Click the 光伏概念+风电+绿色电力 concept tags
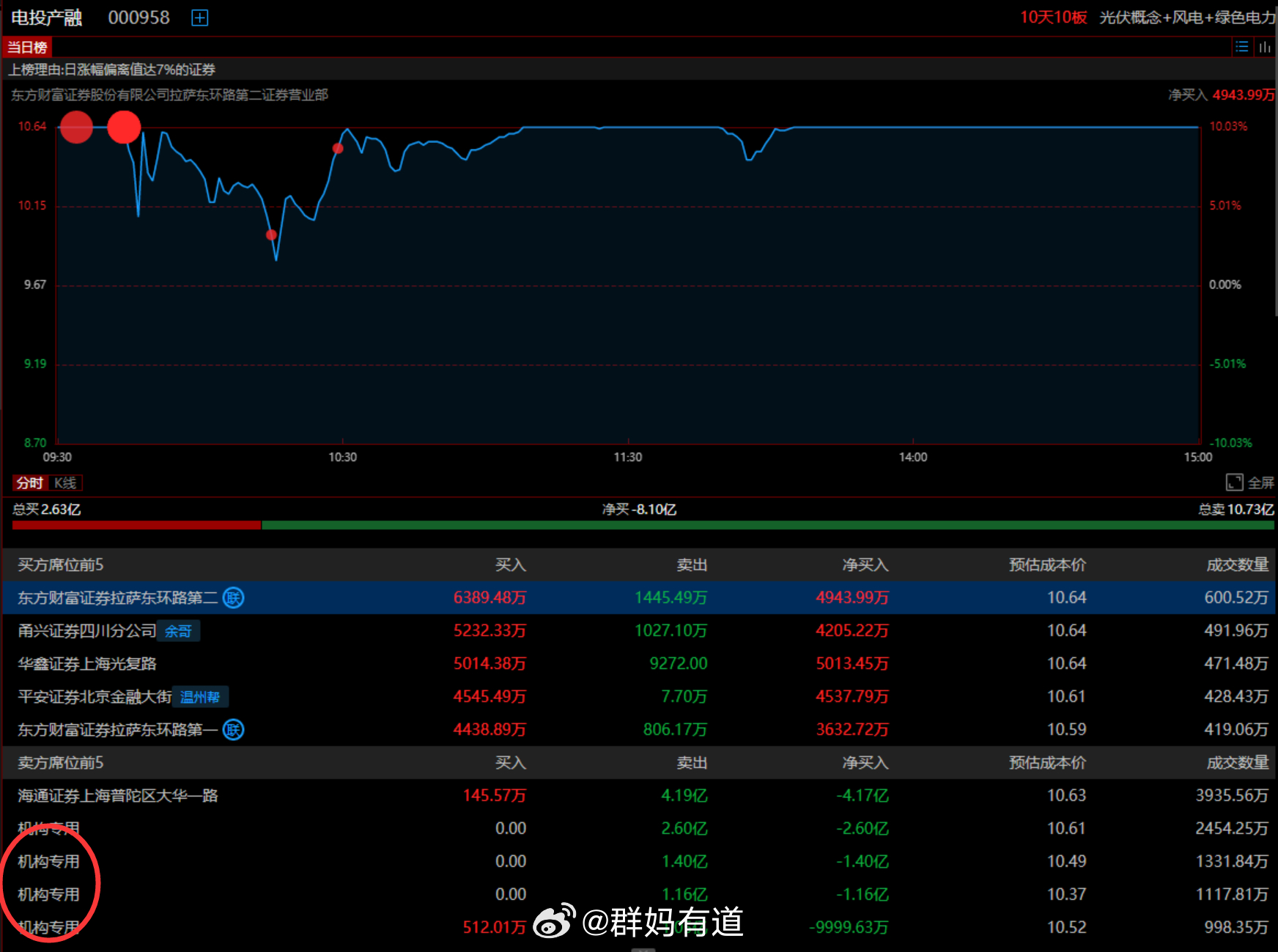The image size is (1278, 952). click(1187, 18)
